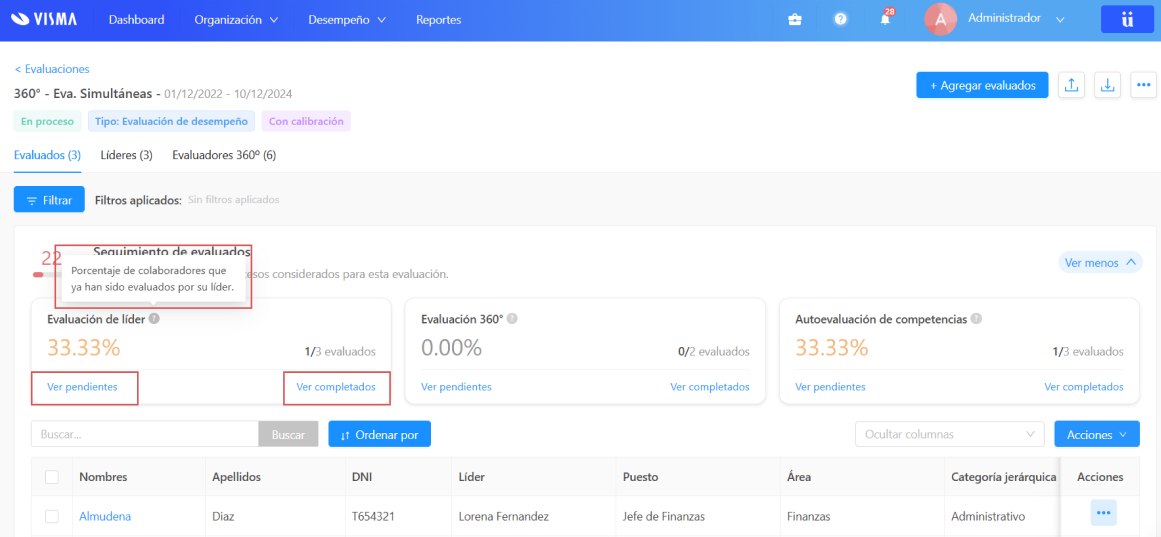Open the help question mark in header
The width and height of the screenshot is (1161, 537).
click(x=840, y=20)
